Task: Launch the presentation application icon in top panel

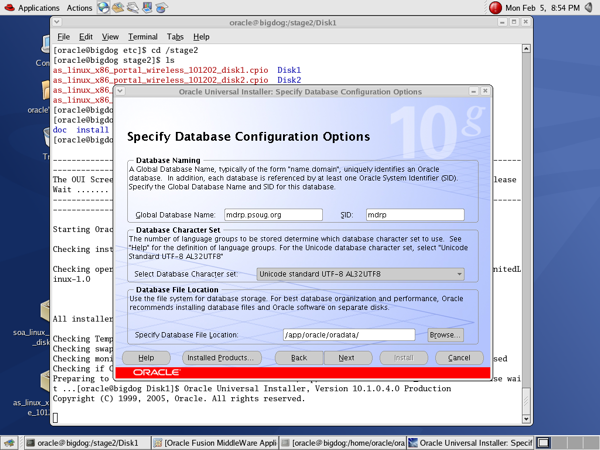Action: pyautogui.click(x=147, y=7)
